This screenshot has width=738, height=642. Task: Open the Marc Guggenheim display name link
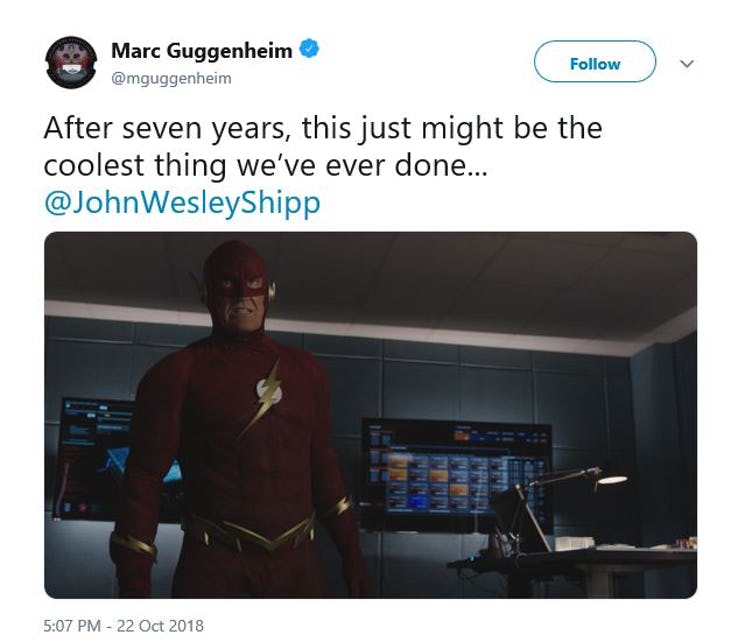(x=201, y=51)
